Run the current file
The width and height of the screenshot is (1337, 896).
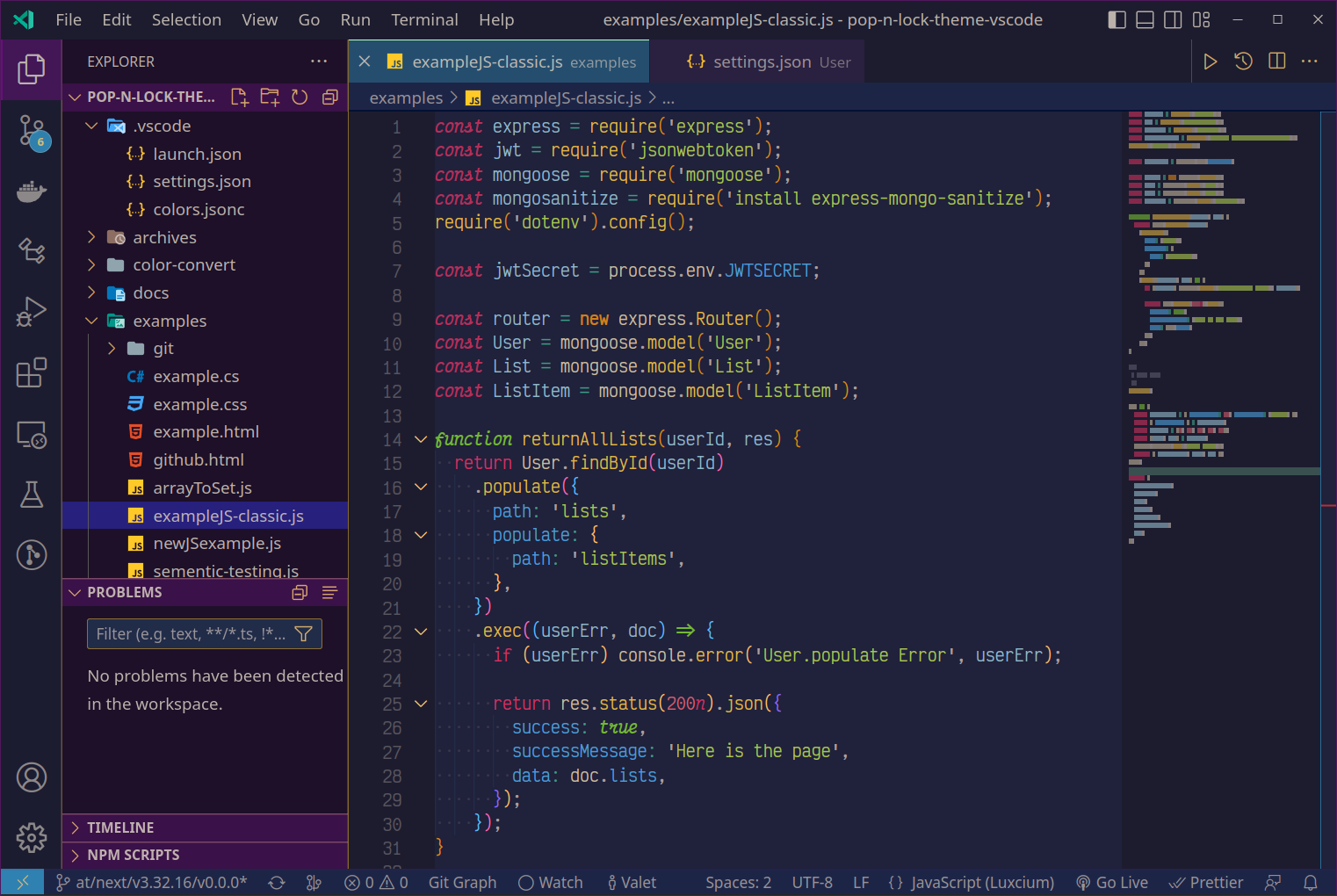coord(1210,61)
